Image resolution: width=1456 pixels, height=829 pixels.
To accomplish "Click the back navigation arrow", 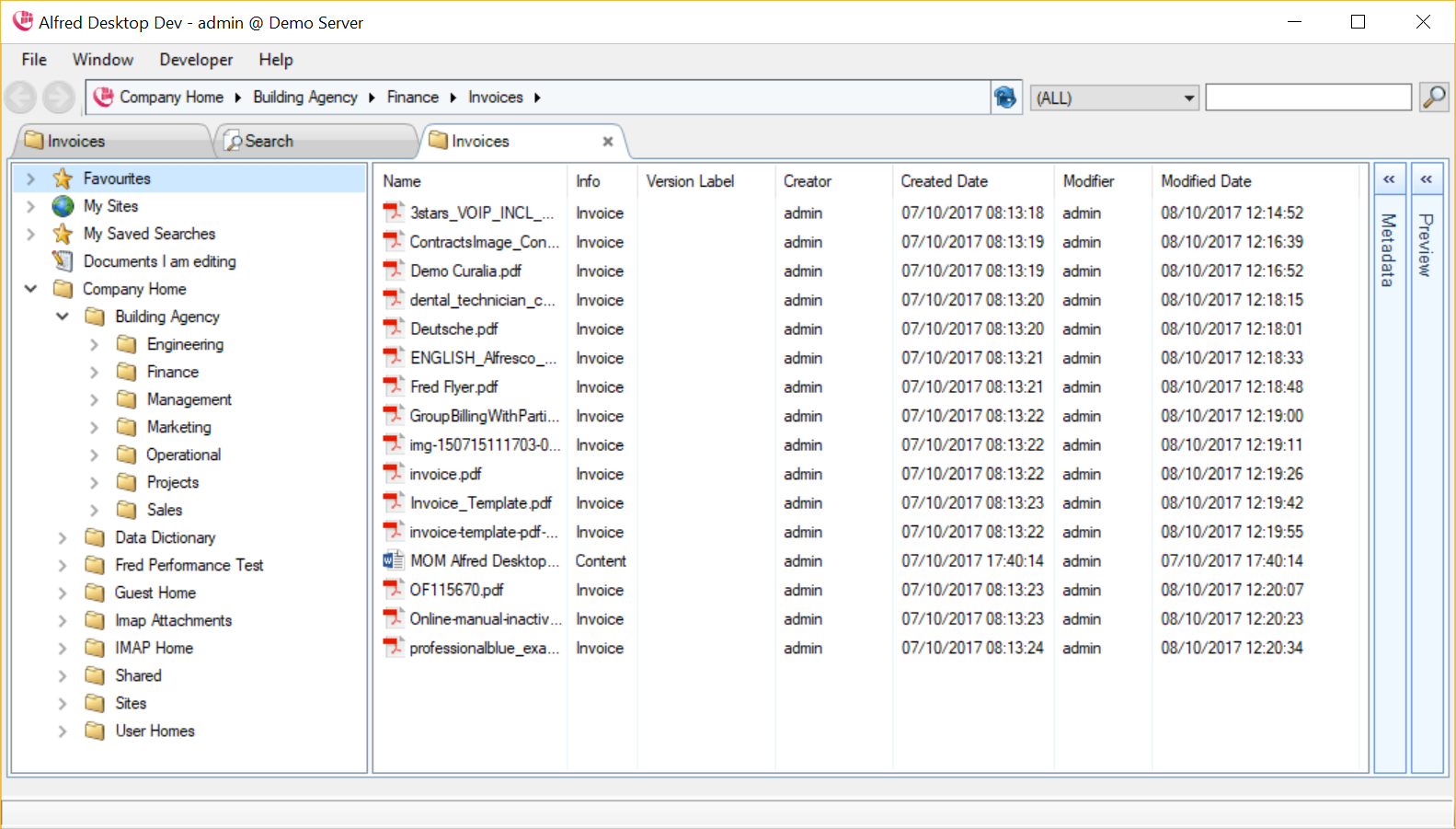I will tap(20, 97).
